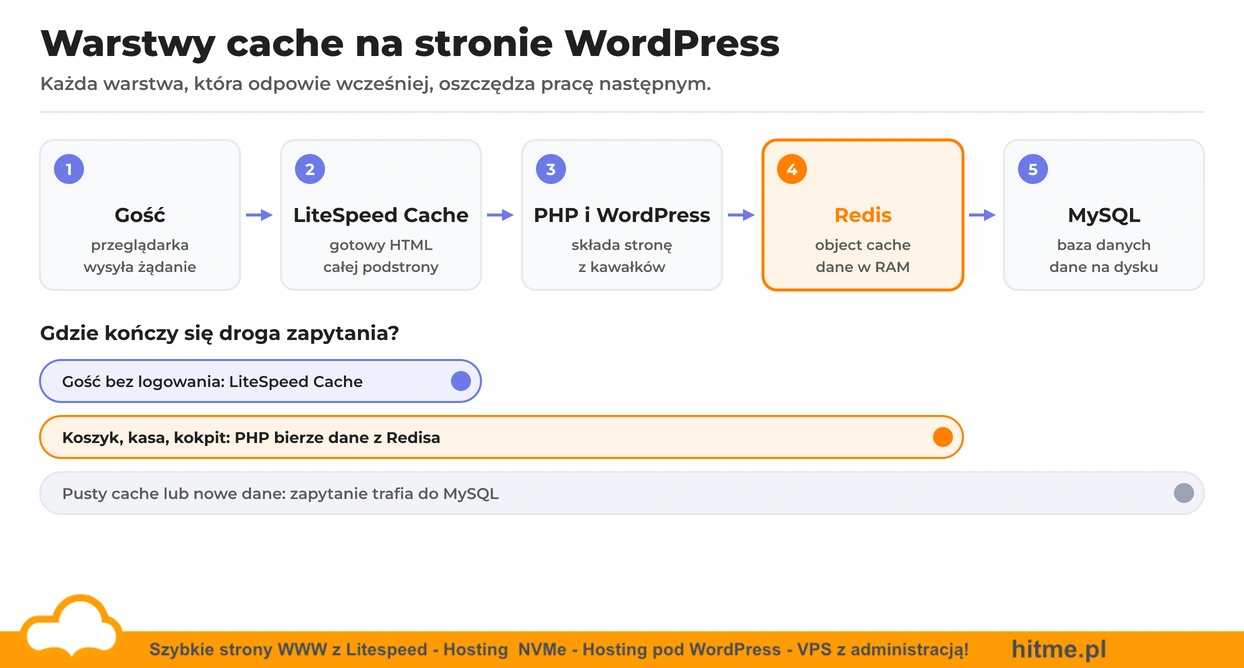The width and height of the screenshot is (1244, 668).
Task: Click the Koszyk, kasa, kokpit bar
Action: pyautogui.click(x=501, y=437)
